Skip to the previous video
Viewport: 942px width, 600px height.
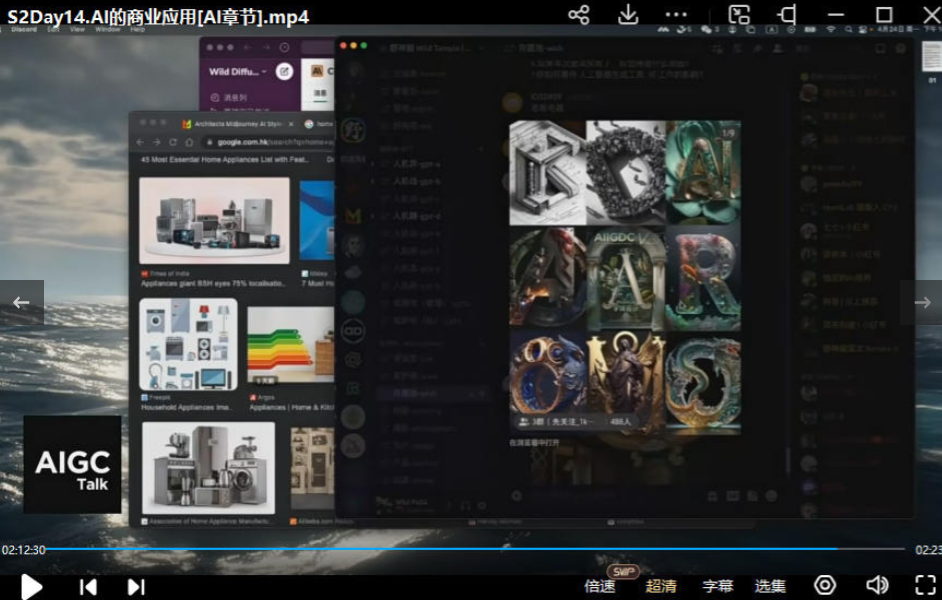click(x=88, y=587)
